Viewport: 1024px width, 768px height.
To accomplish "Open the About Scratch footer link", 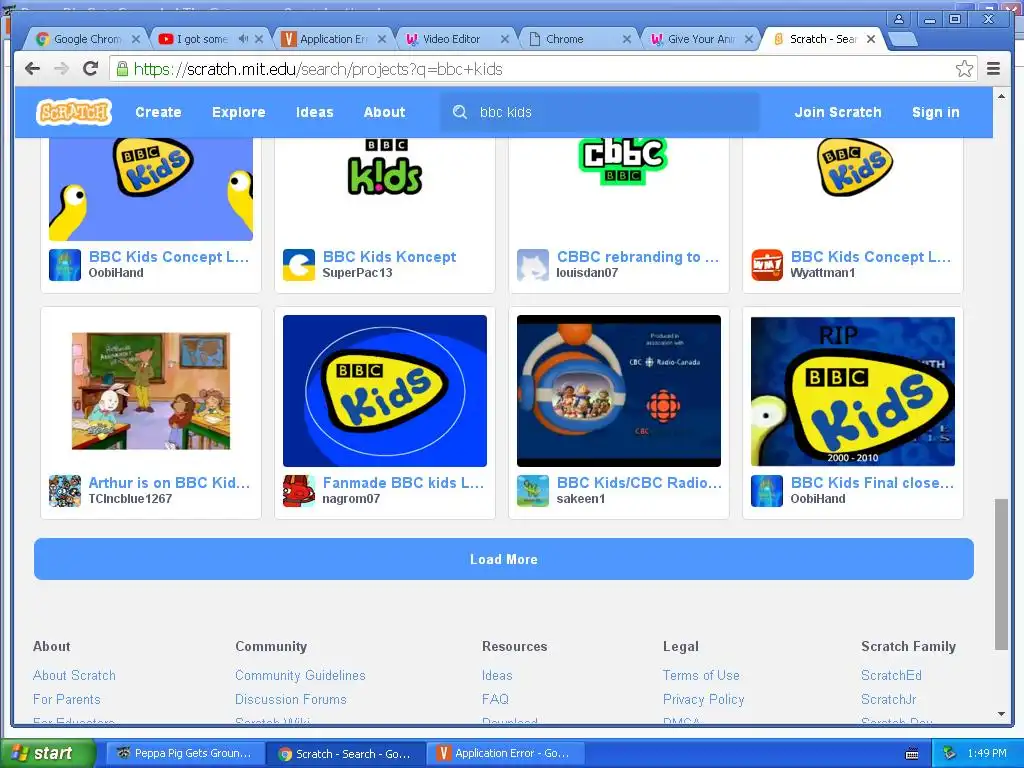I will point(74,675).
